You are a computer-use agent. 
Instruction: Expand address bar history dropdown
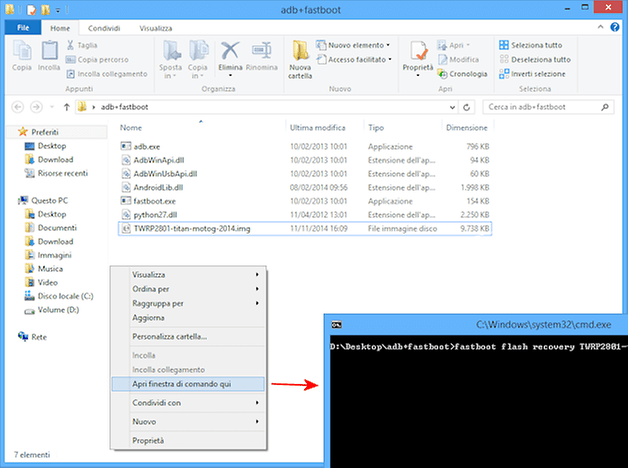point(452,107)
